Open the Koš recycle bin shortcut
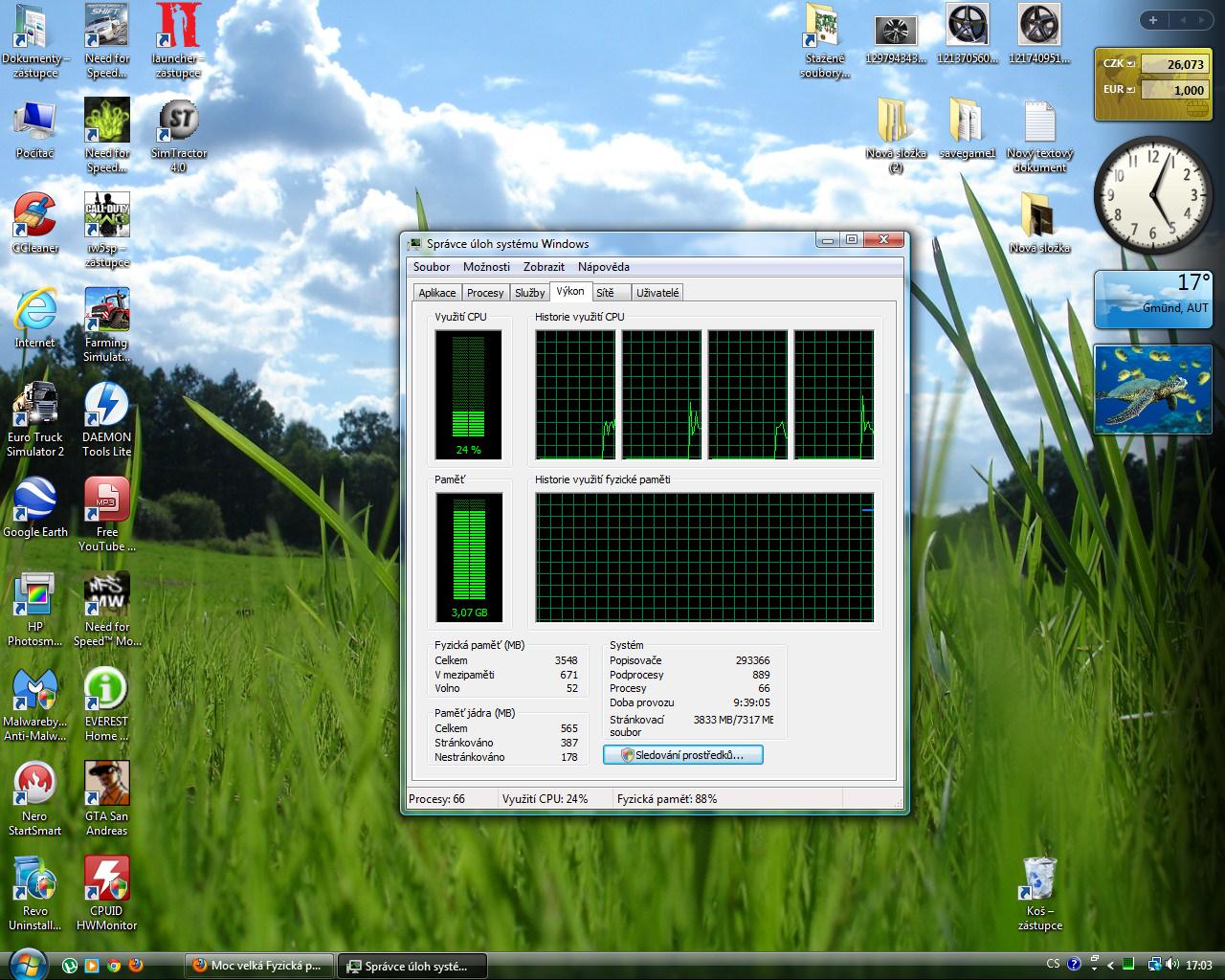Screen dimensions: 1225x980 (1039, 880)
